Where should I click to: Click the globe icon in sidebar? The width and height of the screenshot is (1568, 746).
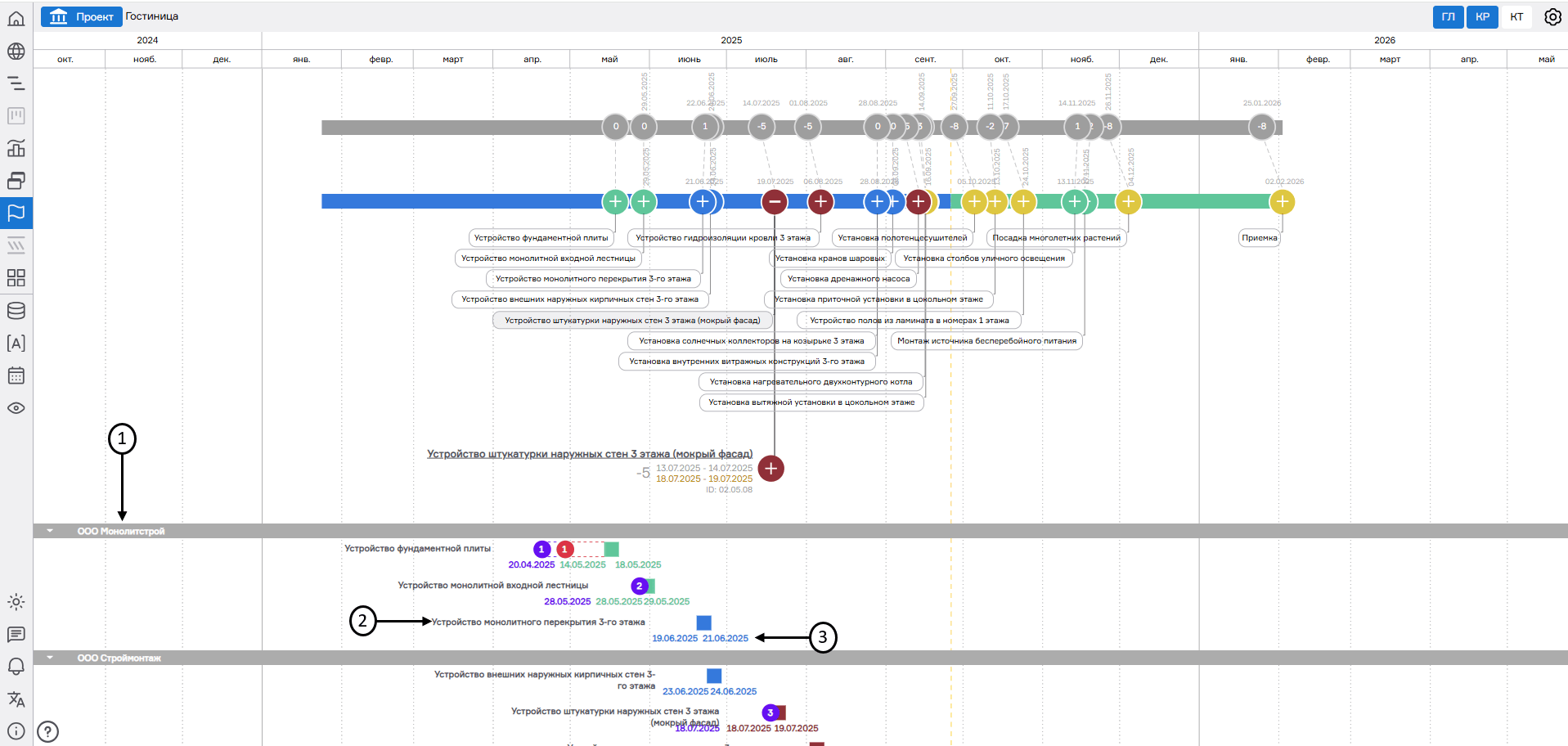click(16, 52)
